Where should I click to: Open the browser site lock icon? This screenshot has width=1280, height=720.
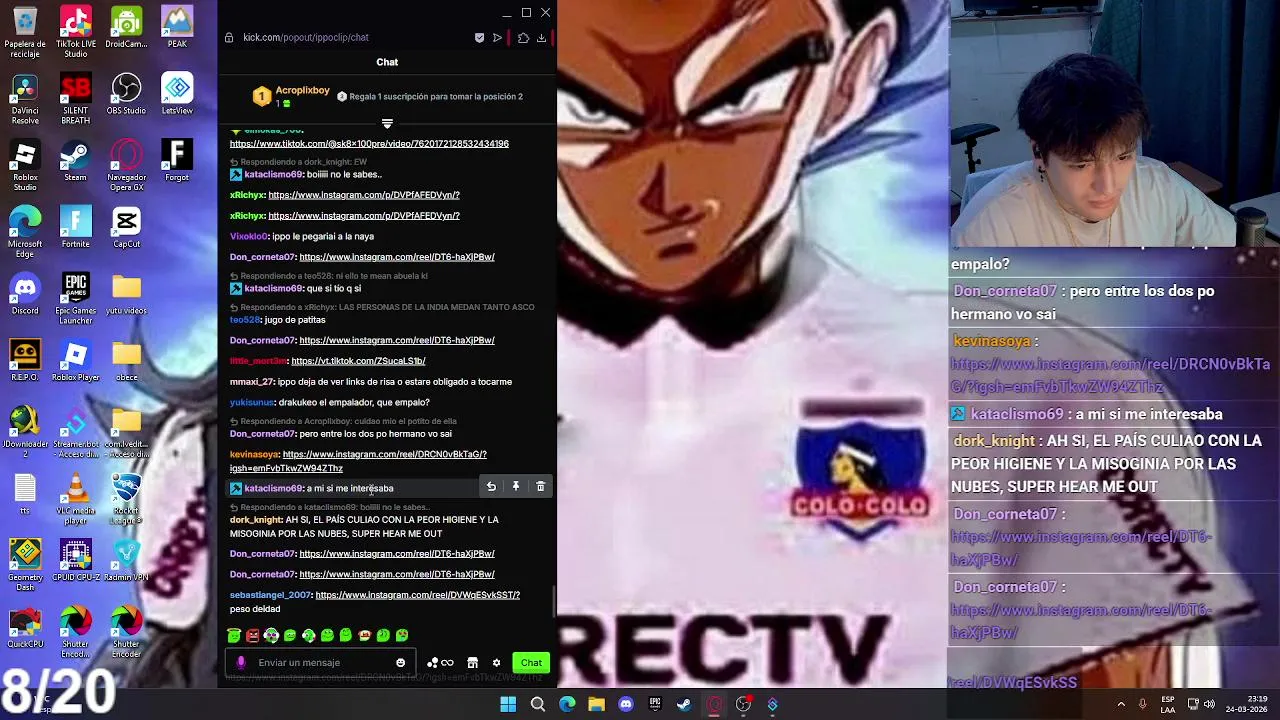(x=229, y=37)
